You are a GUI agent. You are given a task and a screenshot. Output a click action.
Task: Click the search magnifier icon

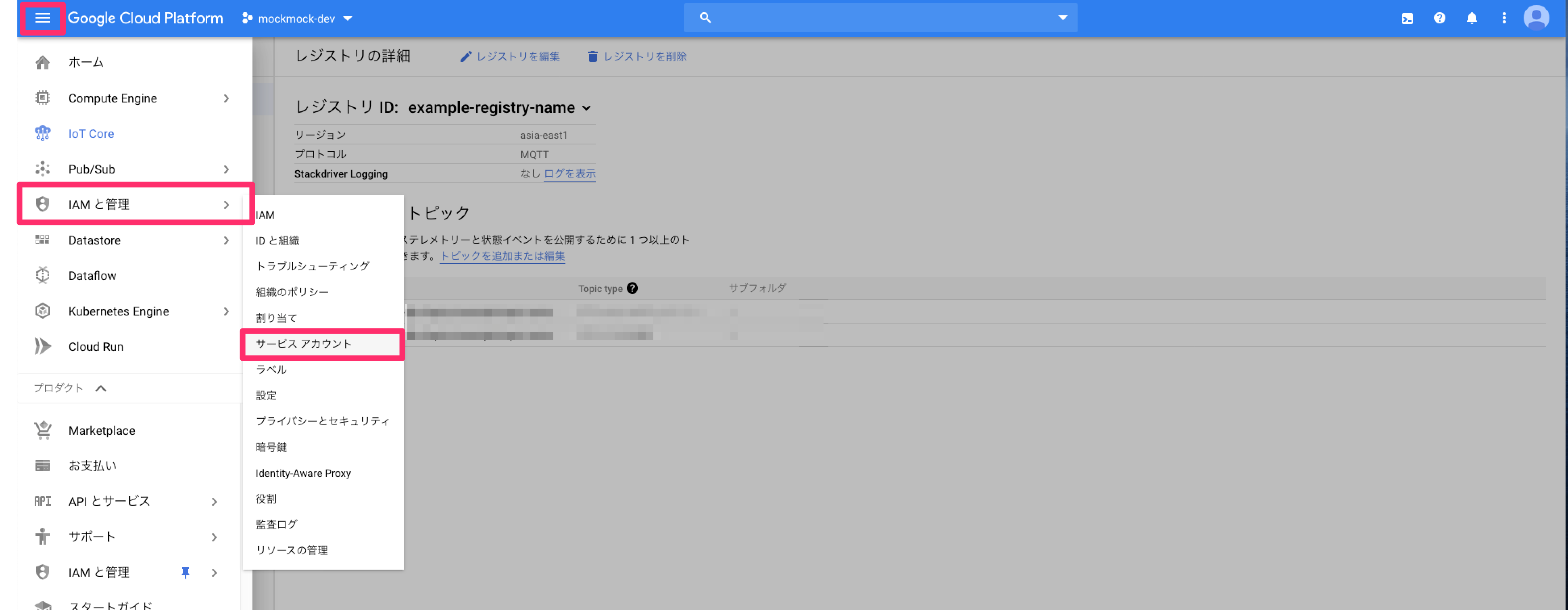(x=705, y=18)
